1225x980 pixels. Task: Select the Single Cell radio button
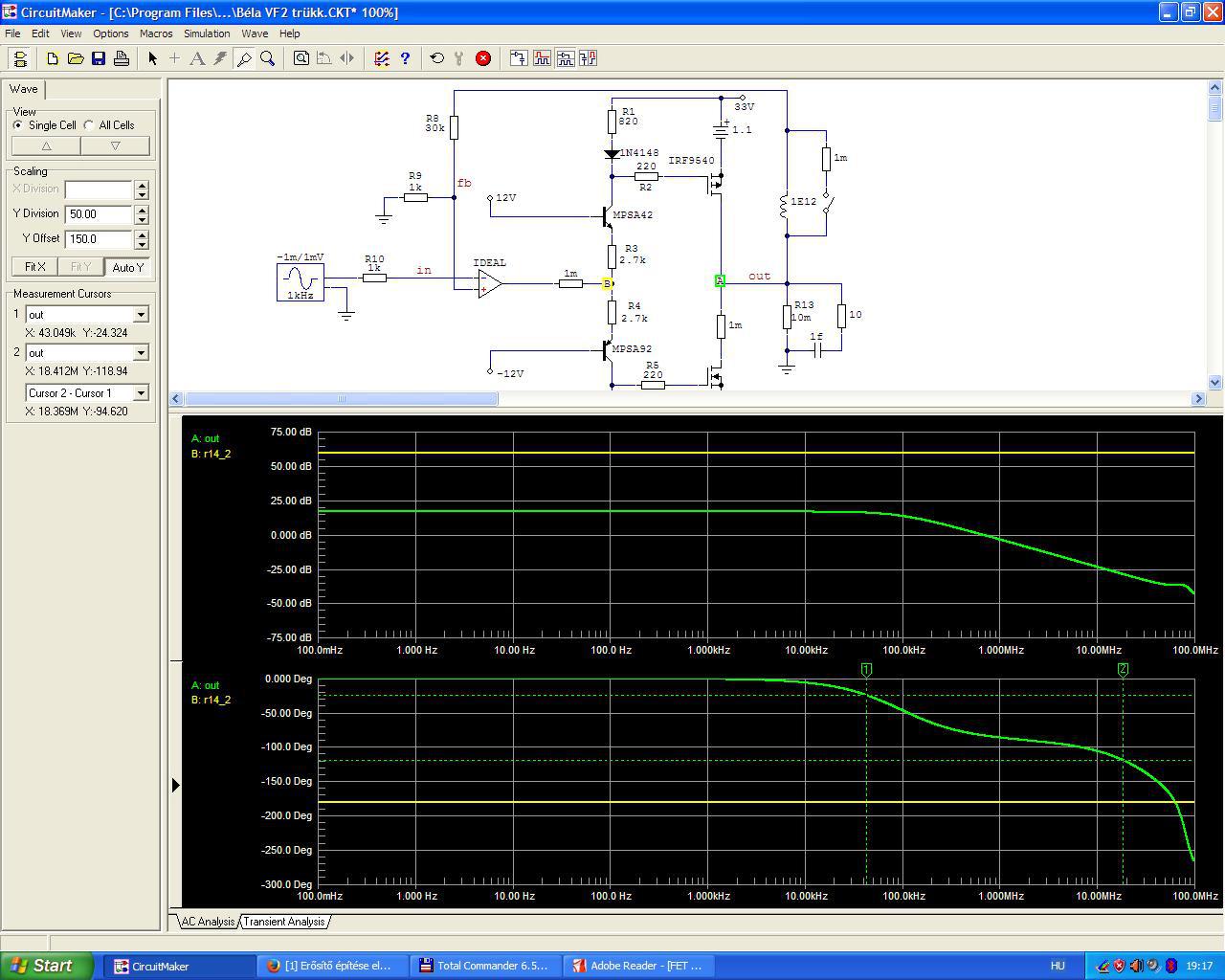[x=18, y=125]
